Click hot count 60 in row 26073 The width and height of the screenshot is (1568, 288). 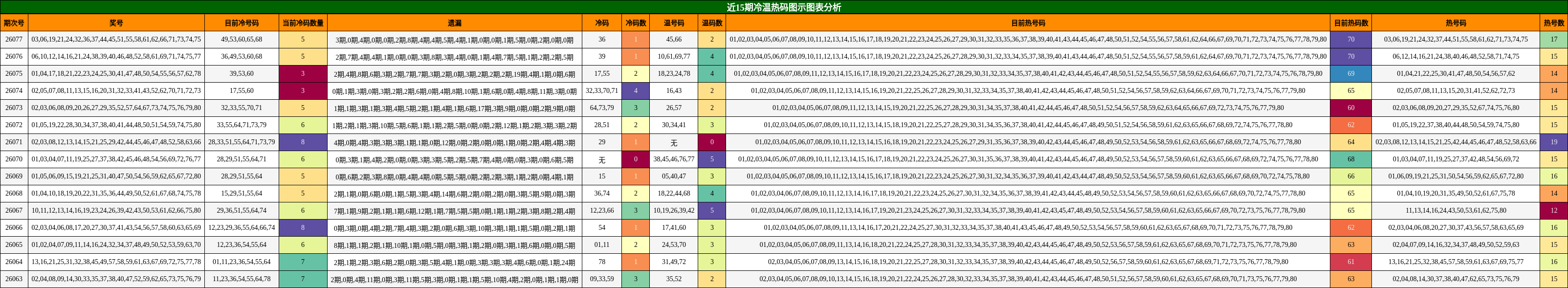(1351, 108)
